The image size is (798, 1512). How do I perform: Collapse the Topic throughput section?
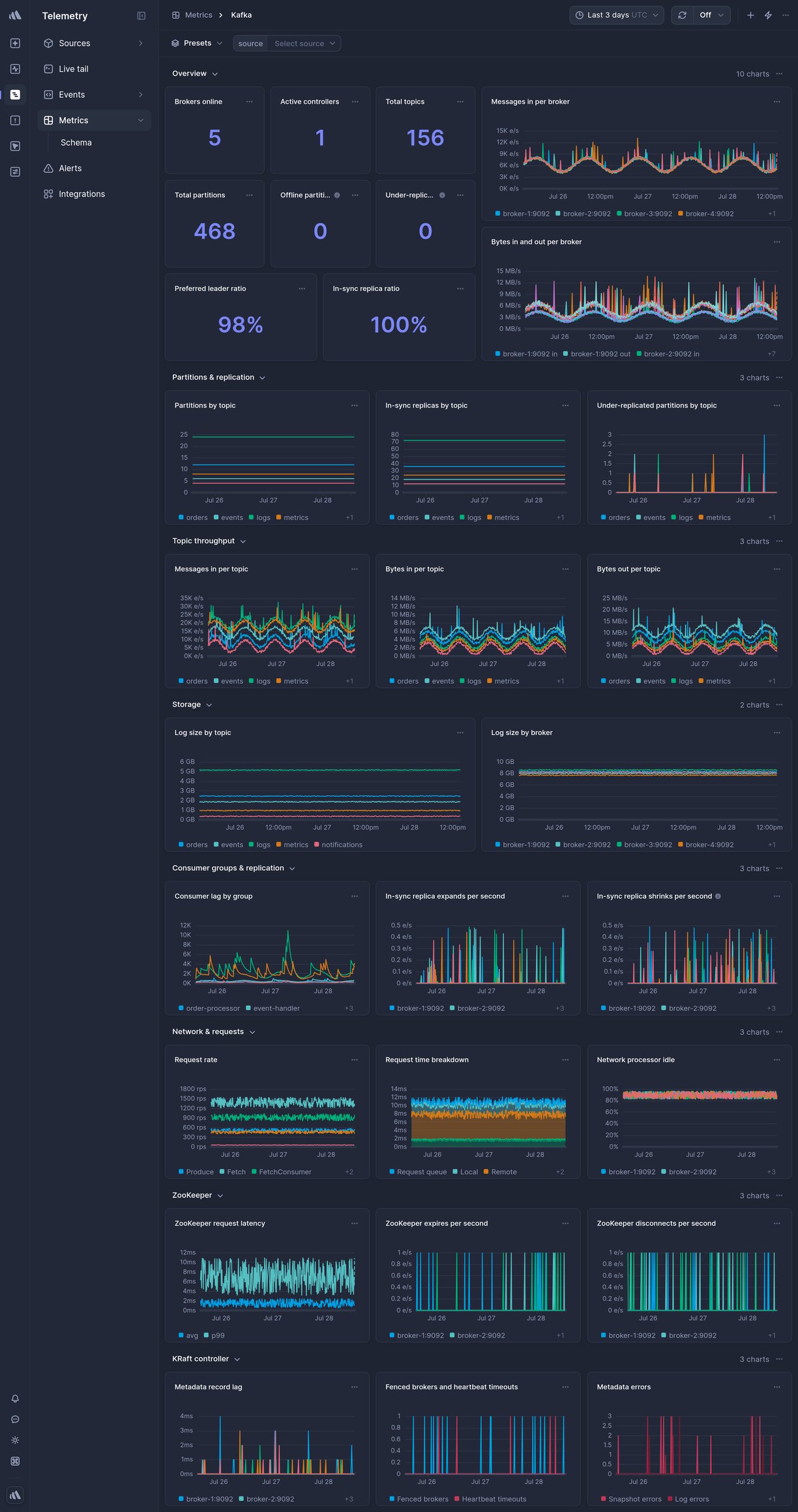click(x=209, y=541)
